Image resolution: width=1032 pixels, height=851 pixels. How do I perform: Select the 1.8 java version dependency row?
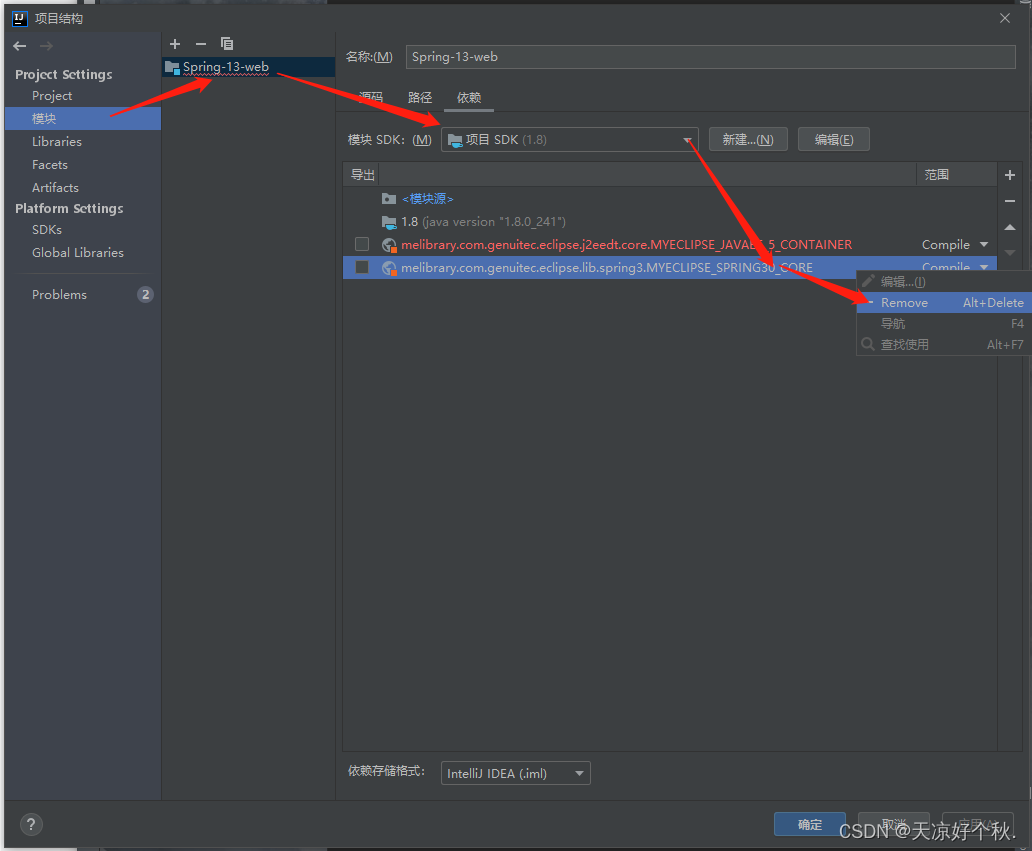click(x=669, y=222)
